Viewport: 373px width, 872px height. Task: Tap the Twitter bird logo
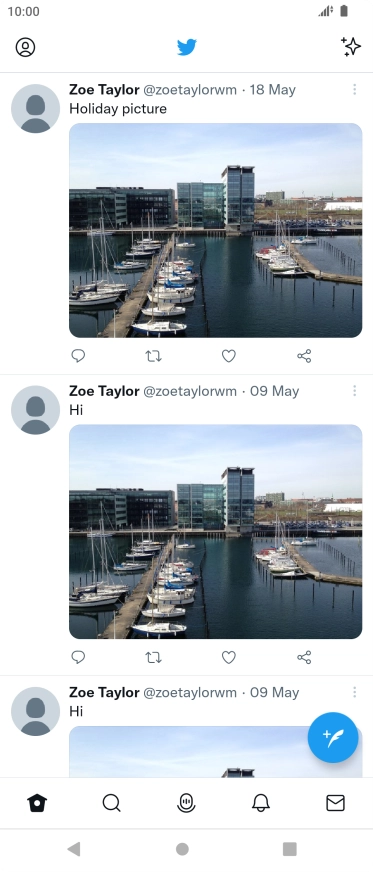(187, 47)
